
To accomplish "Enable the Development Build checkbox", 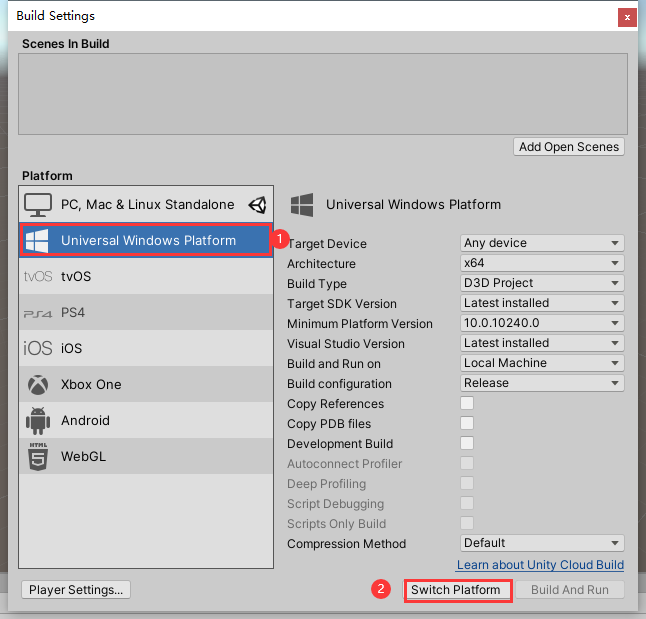I will click(467, 443).
